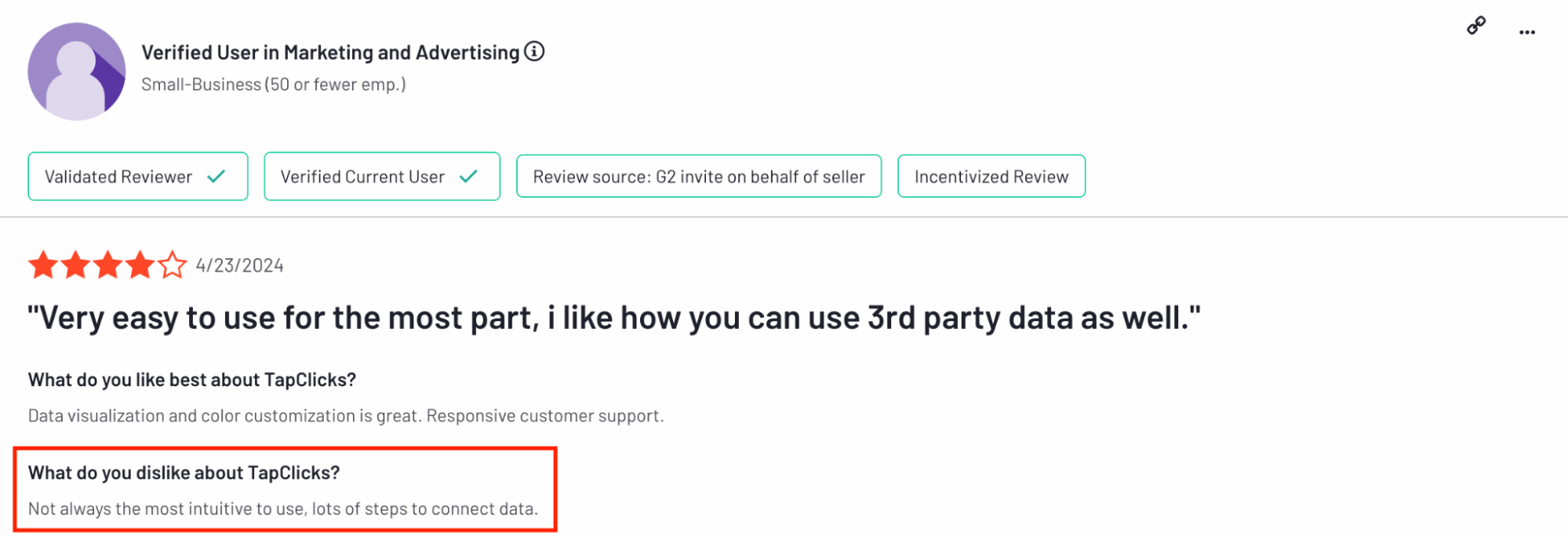
Task: Click the Validated Reviewer badge
Action: point(137,176)
